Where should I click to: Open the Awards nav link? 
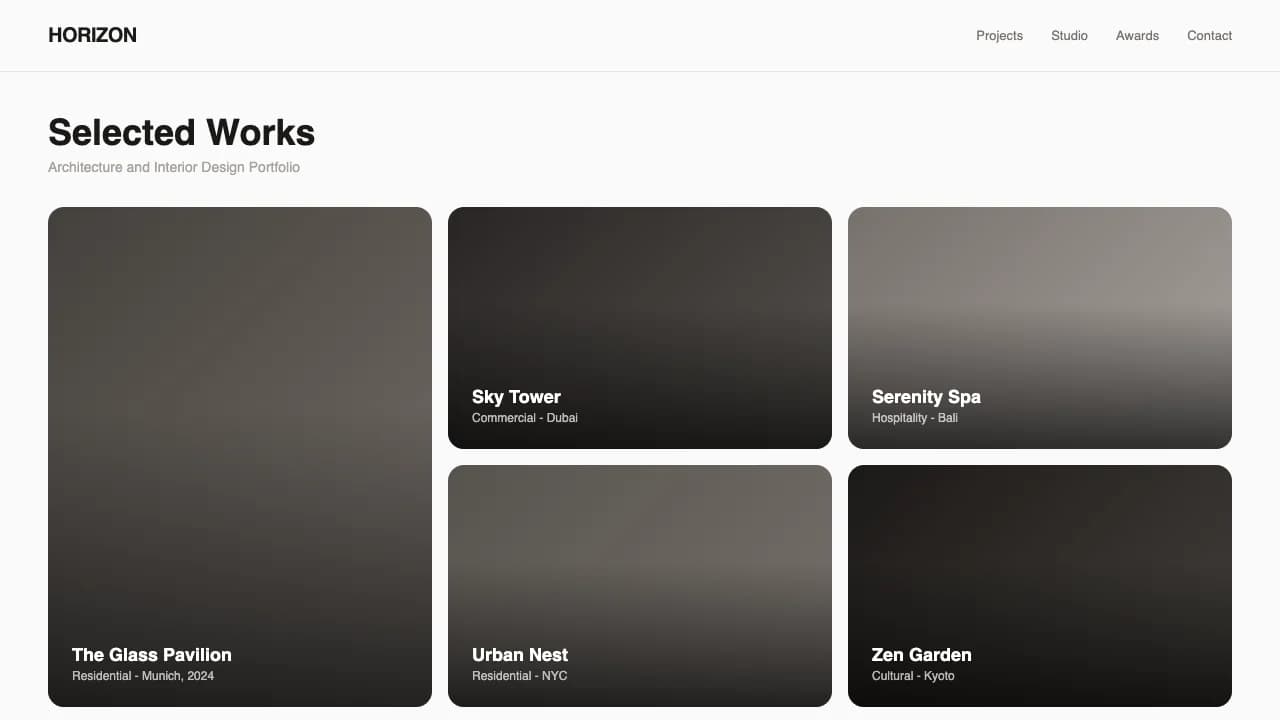(1137, 36)
